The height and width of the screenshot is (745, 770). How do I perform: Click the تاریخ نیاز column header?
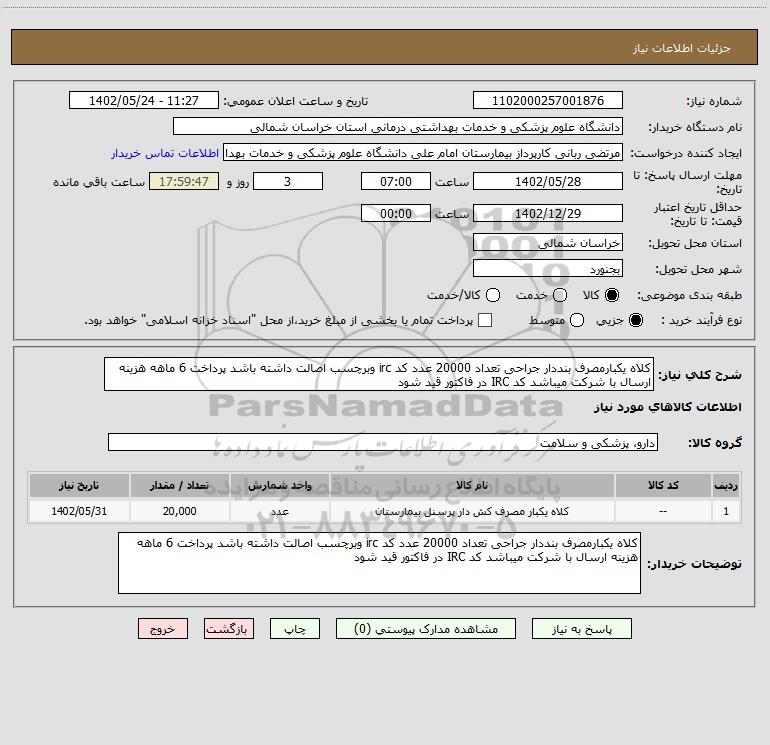coord(79,486)
